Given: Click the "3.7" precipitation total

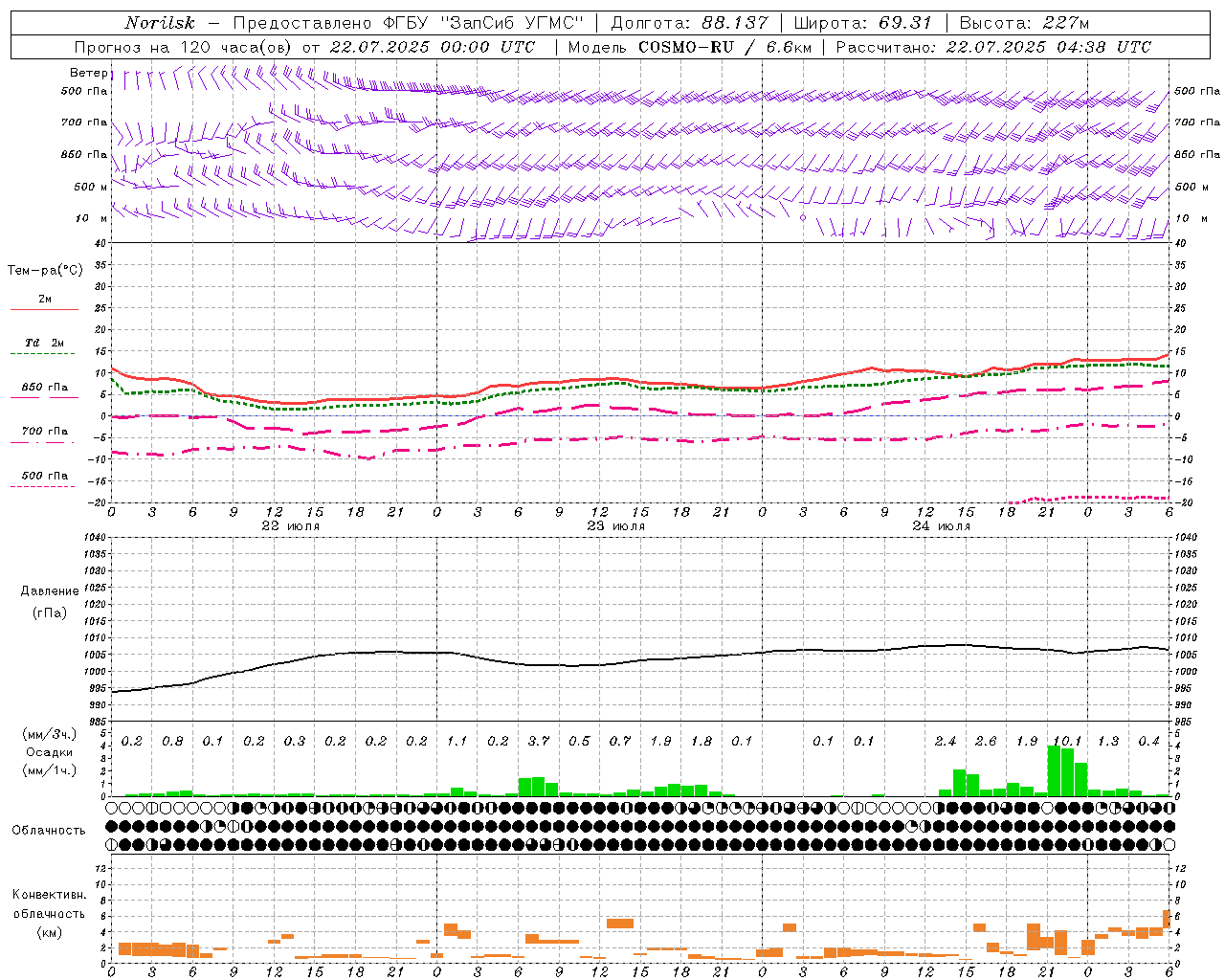Looking at the screenshot, I should coord(539,741).
